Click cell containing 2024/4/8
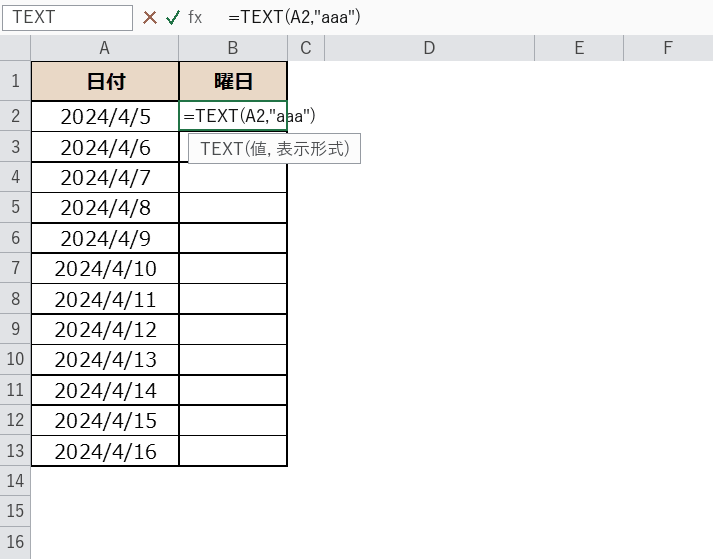Image resolution: width=713 pixels, height=559 pixels. click(105, 208)
